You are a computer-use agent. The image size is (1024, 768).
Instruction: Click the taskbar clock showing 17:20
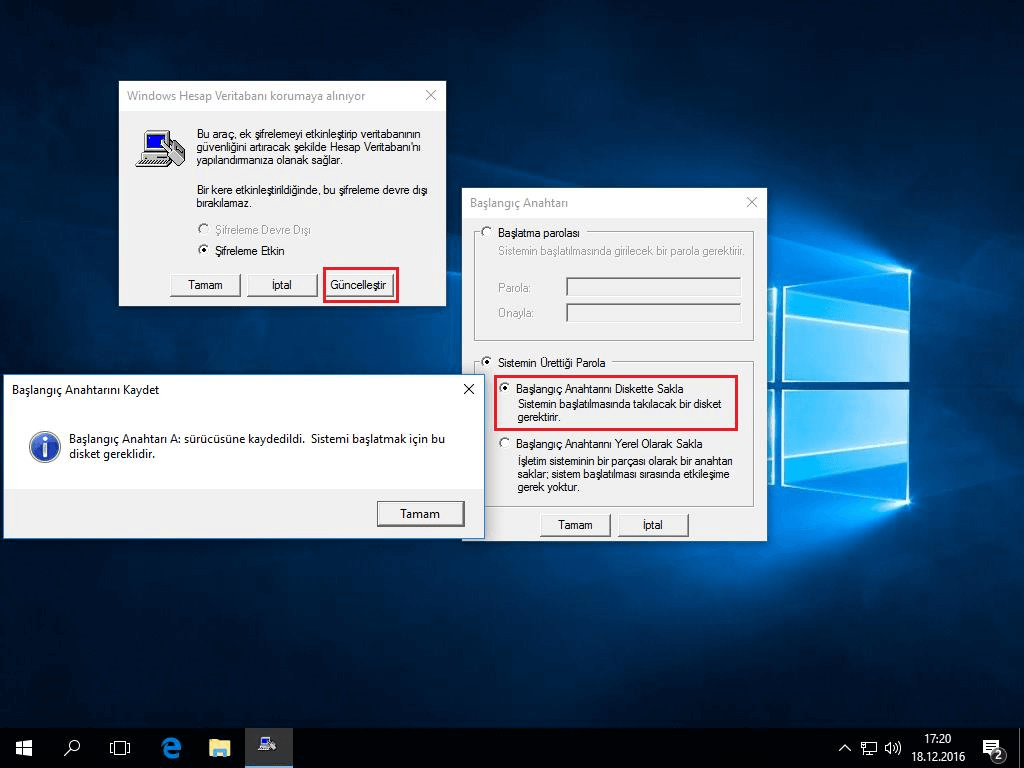coord(938,748)
